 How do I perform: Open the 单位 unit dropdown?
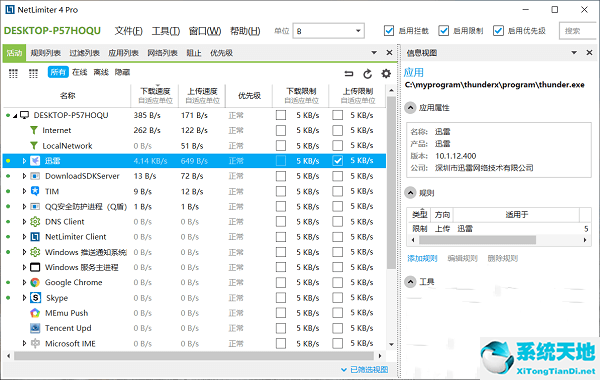[x=328, y=31]
